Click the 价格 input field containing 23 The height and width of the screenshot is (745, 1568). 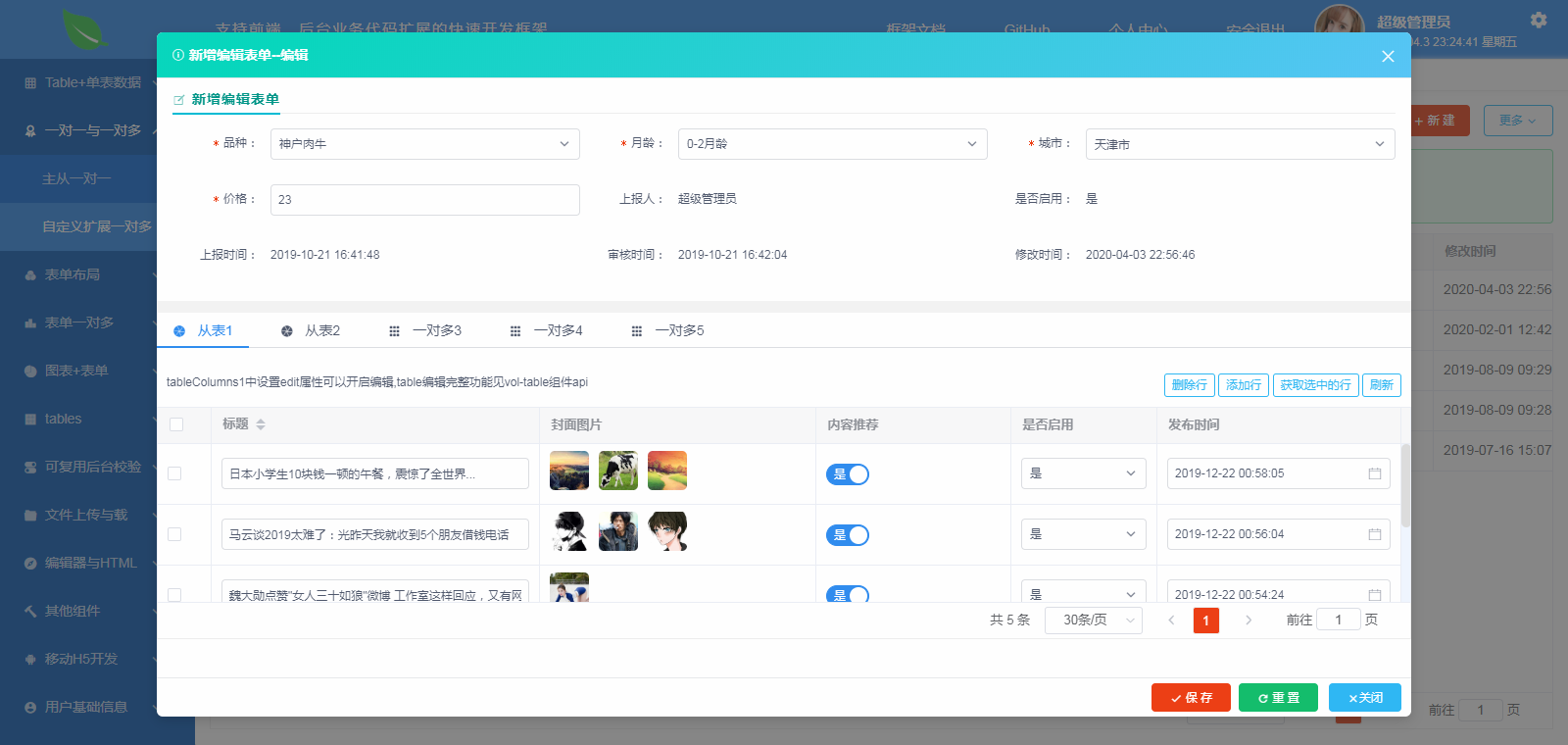[425, 200]
